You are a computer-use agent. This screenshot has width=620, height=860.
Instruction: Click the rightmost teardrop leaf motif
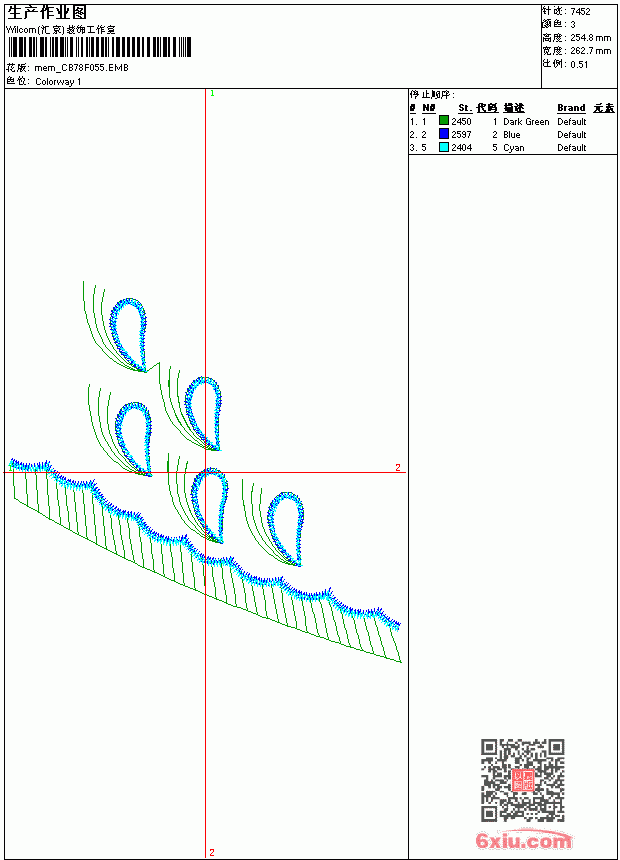[286, 528]
